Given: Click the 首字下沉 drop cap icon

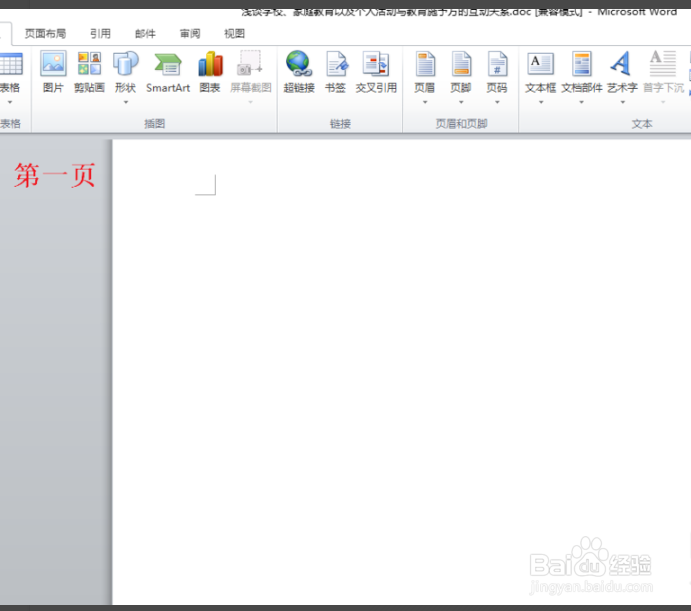Looking at the screenshot, I should 663,64.
